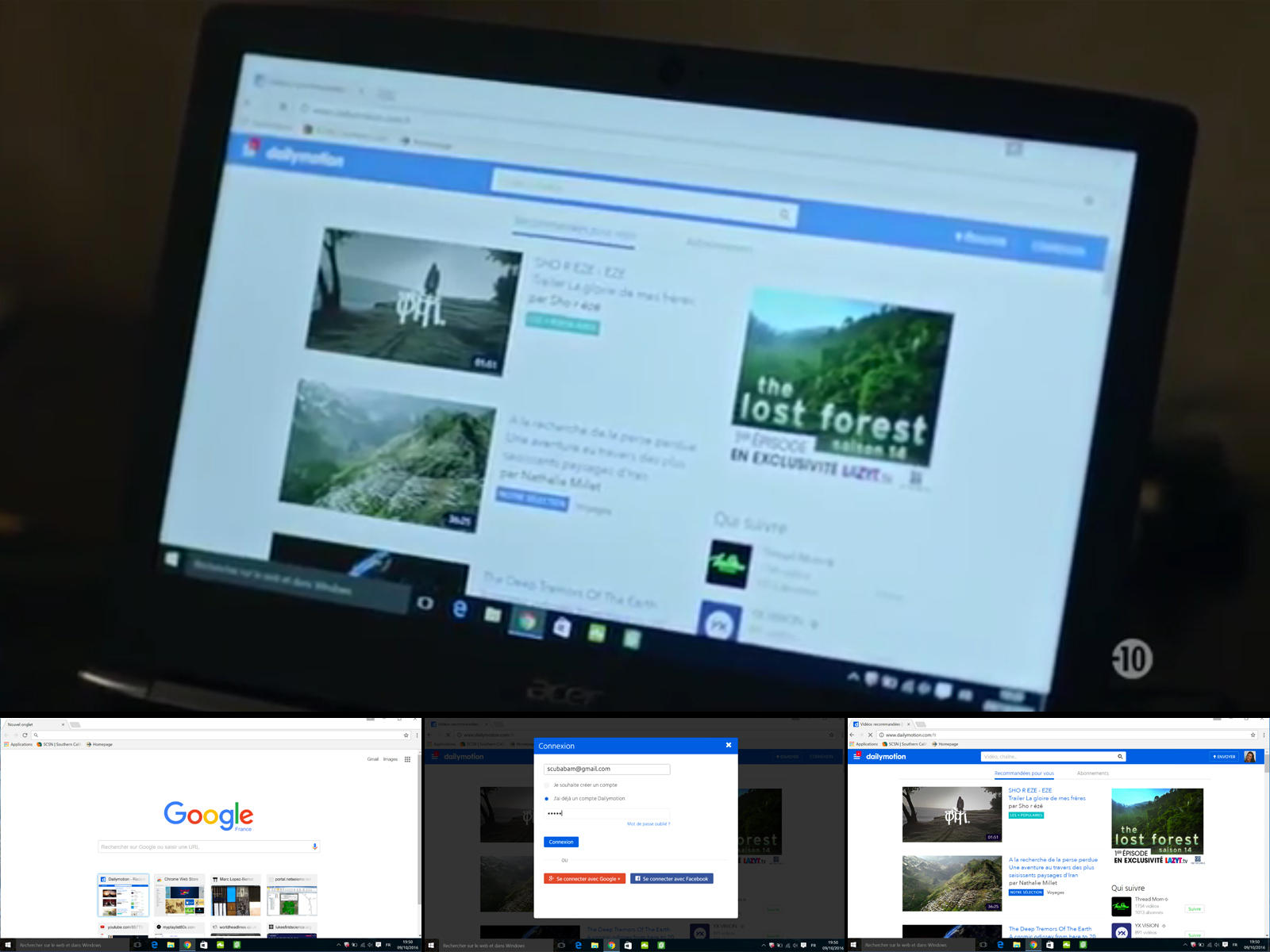
Task: Open 'Trailer La gloire de mes frères' link in logged-in screenshot
Action: click(1047, 798)
